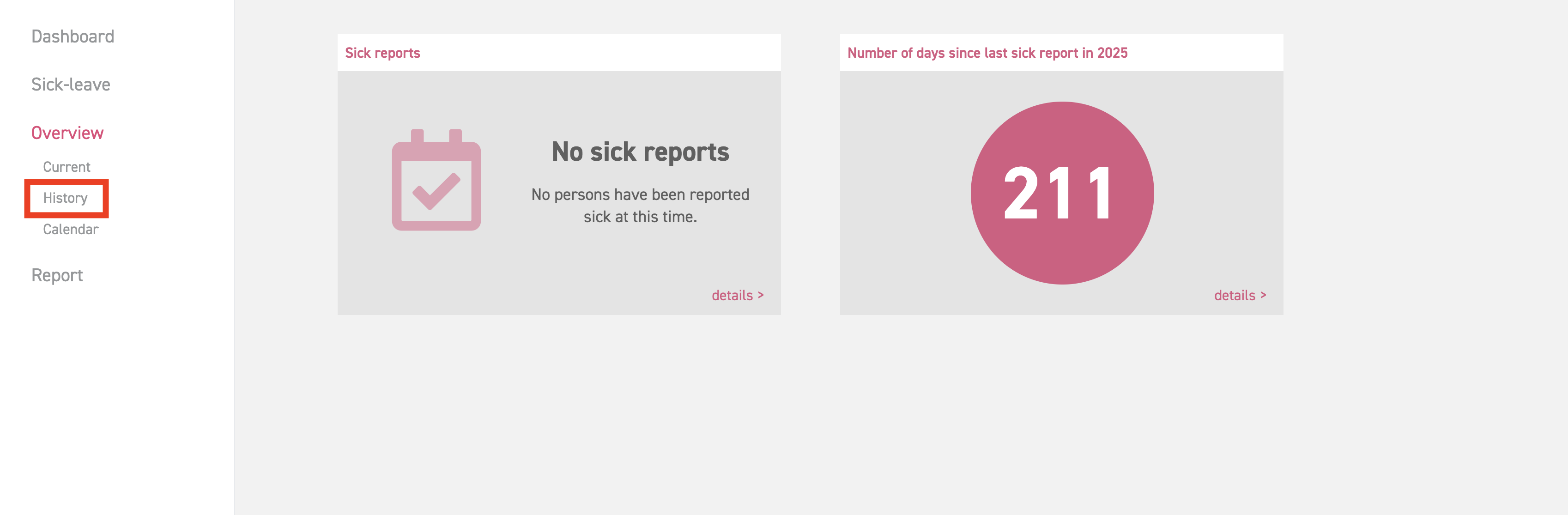Click the 'Number of days since last sick report' title
The image size is (1568, 515).
pyautogui.click(x=987, y=53)
